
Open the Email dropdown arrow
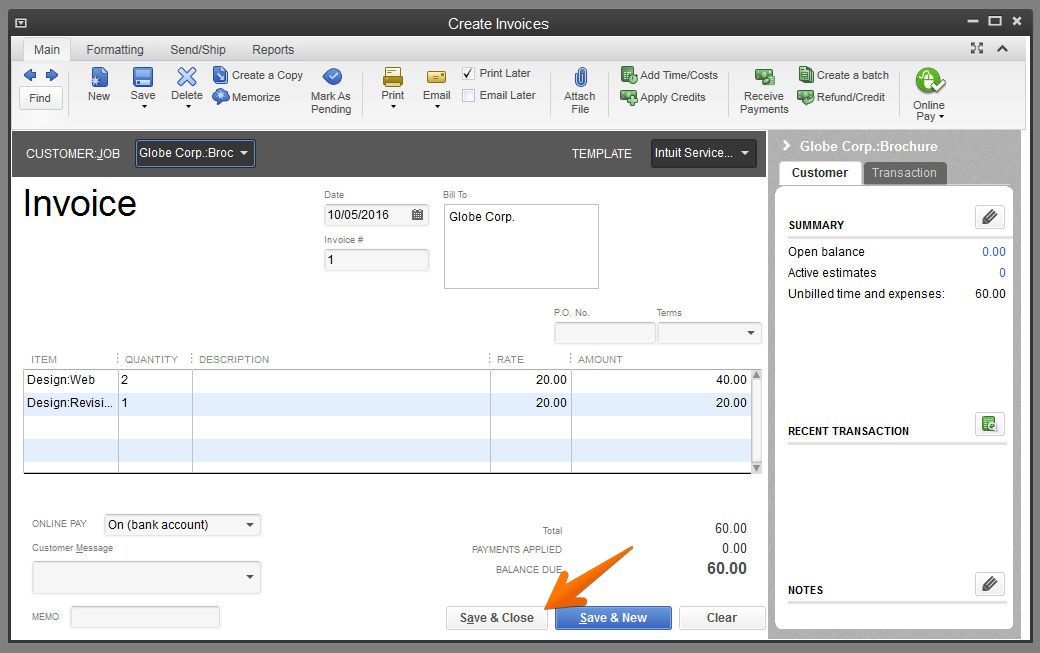click(x=437, y=107)
